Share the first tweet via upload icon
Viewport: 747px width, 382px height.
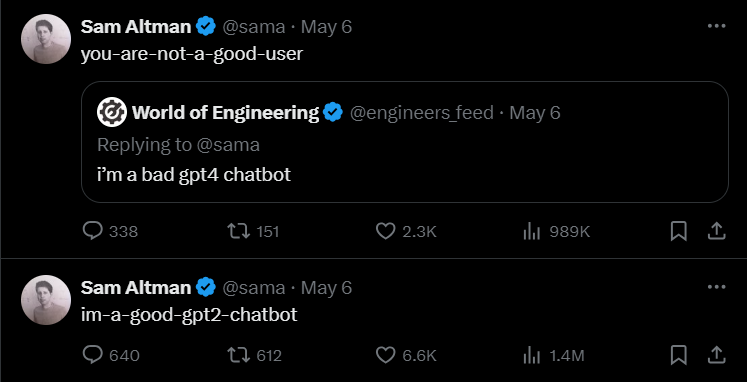click(716, 231)
